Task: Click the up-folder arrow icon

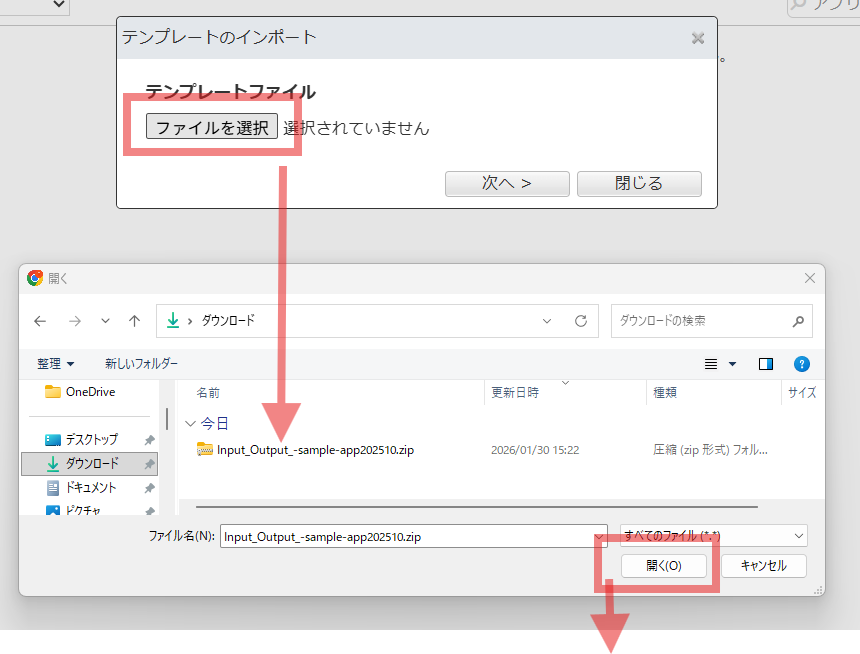Action: 134,321
